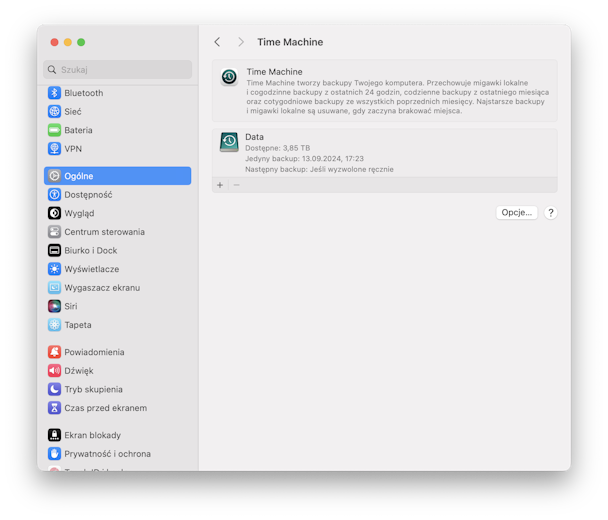Viewport: 608px width, 520px height.
Task: Click the Biurko i Dock icon
Action: (54, 250)
